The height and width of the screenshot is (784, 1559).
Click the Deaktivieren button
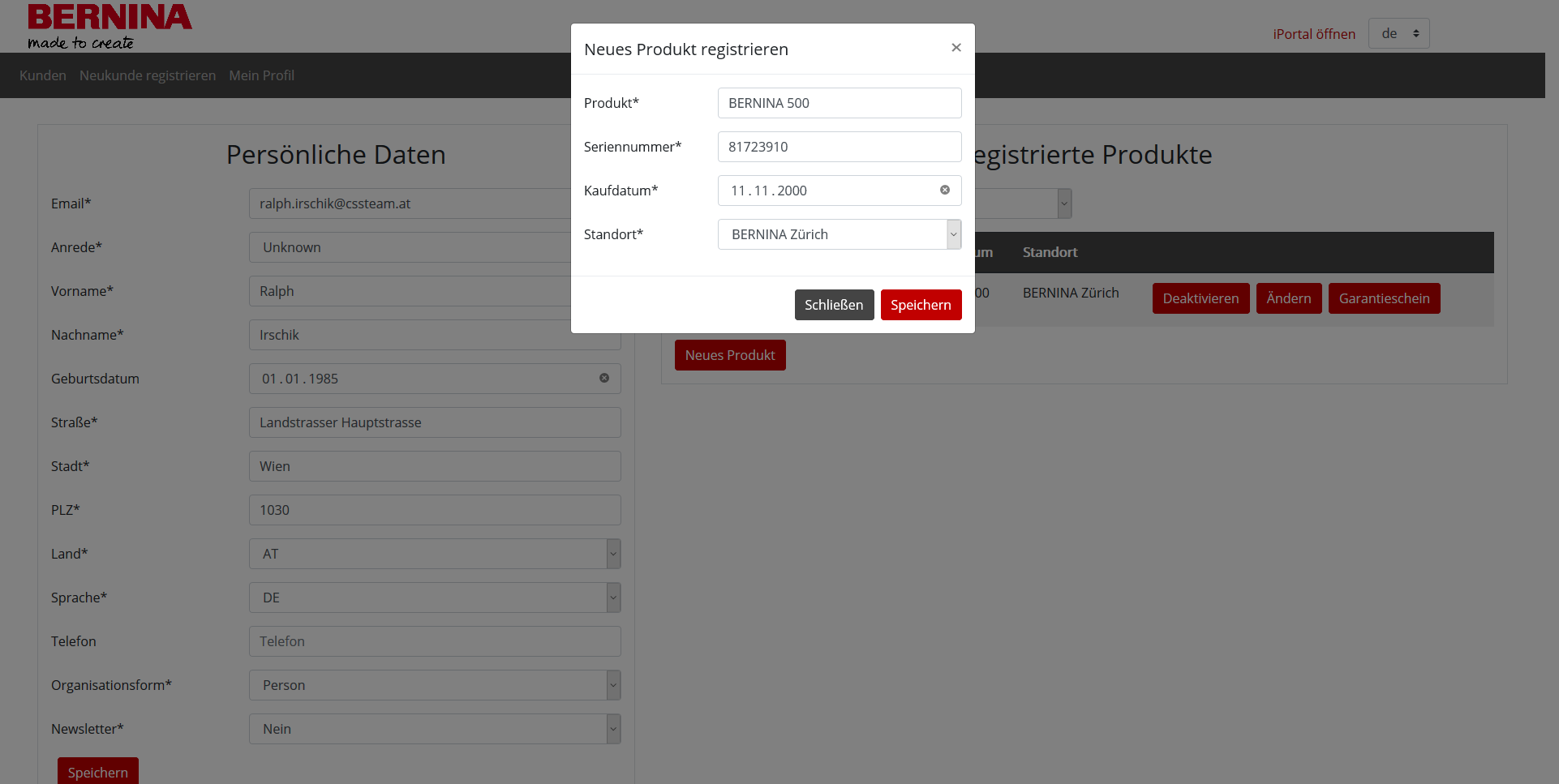pyautogui.click(x=1200, y=298)
